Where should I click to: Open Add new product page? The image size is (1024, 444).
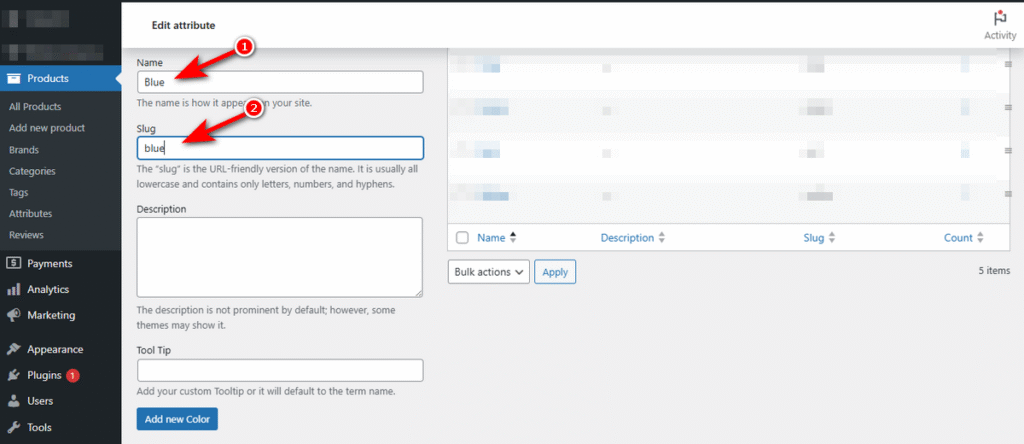[47, 128]
